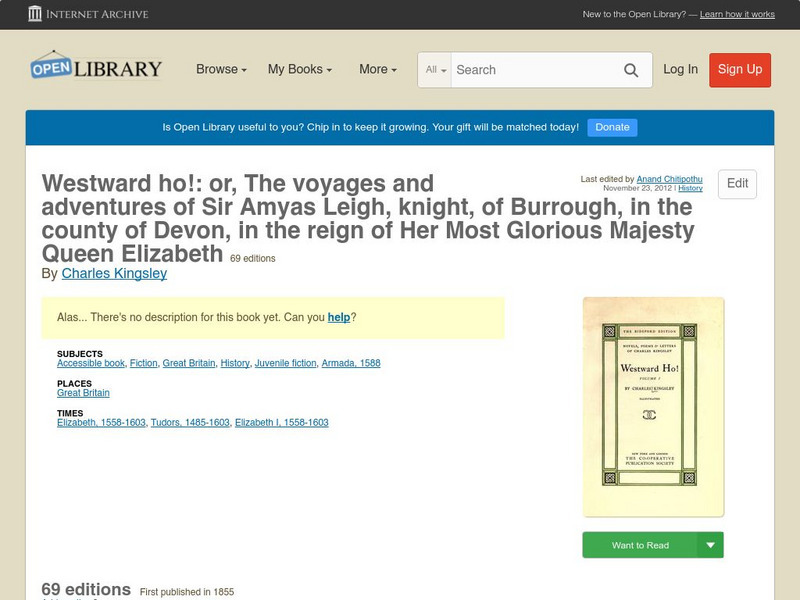Click the Edit button
Viewport: 800px width, 600px height.
(x=737, y=184)
